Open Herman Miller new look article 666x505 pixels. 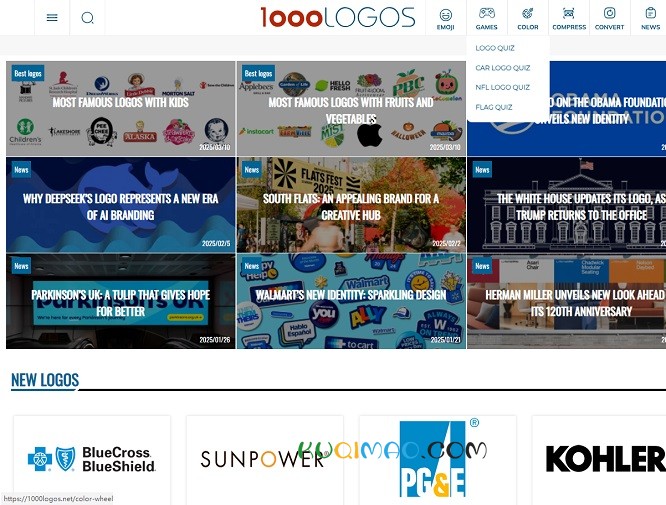coord(567,301)
